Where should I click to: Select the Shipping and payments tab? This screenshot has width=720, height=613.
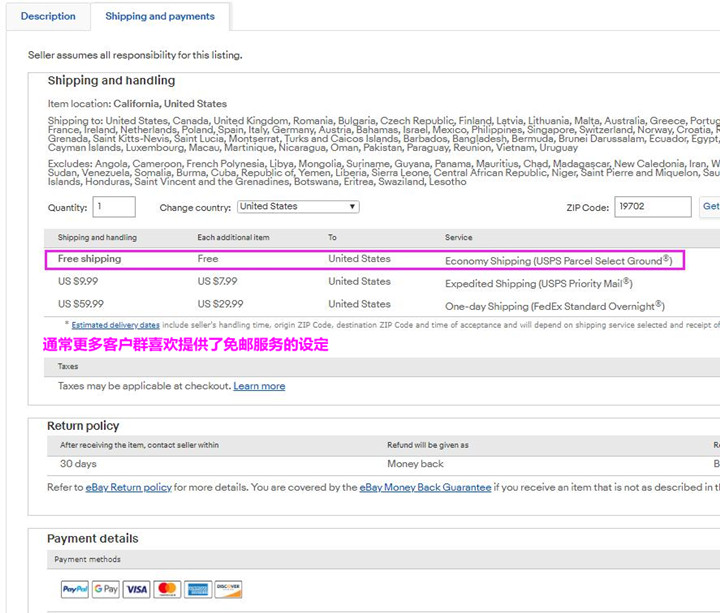tap(160, 16)
